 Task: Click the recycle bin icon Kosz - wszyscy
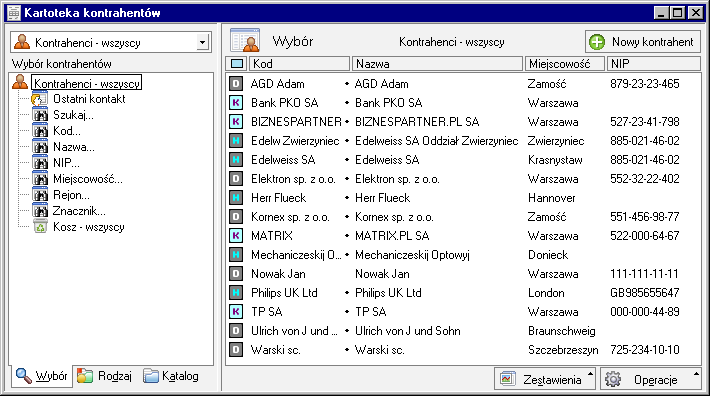point(40,227)
